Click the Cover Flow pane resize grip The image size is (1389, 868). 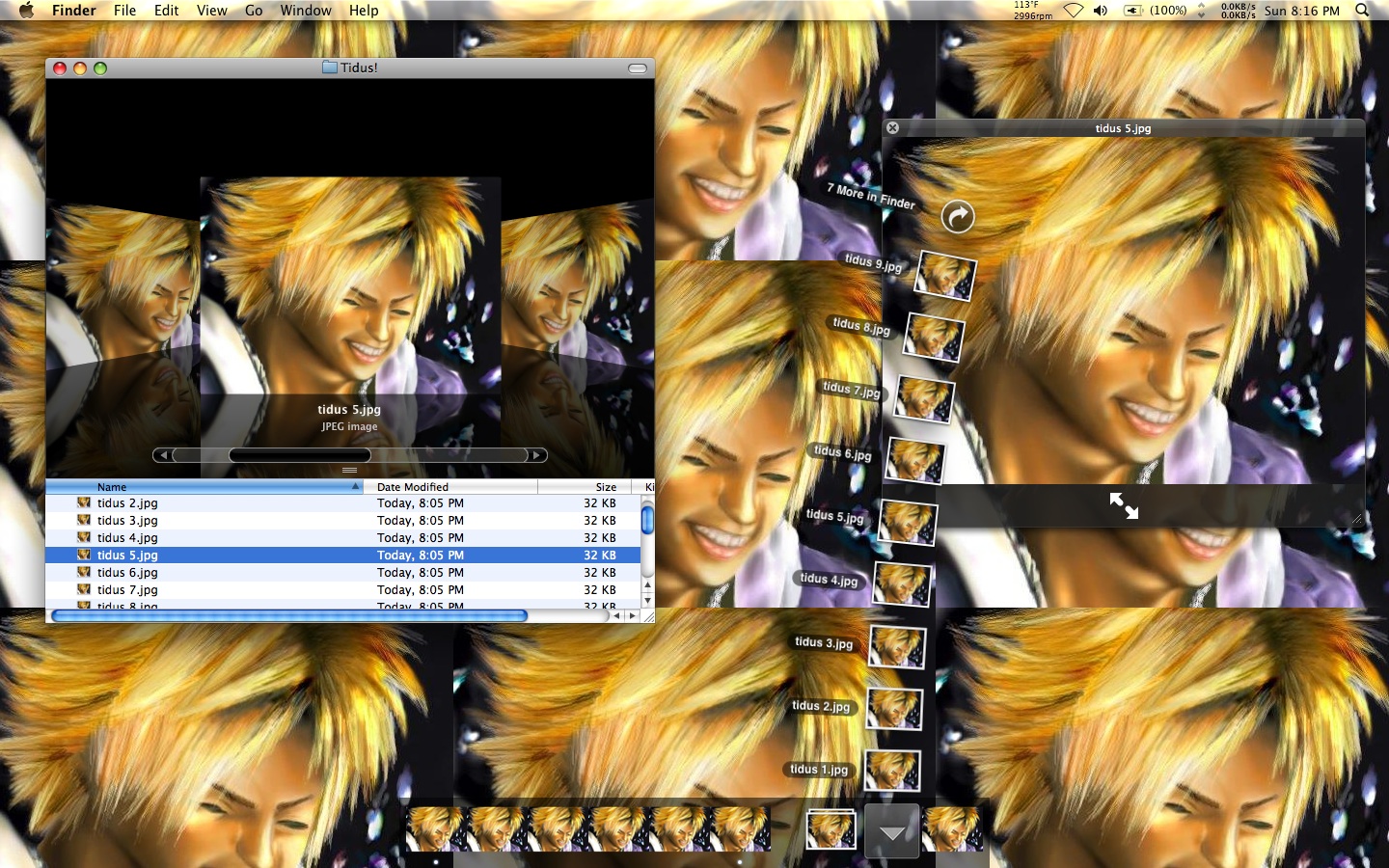coord(350,471)
